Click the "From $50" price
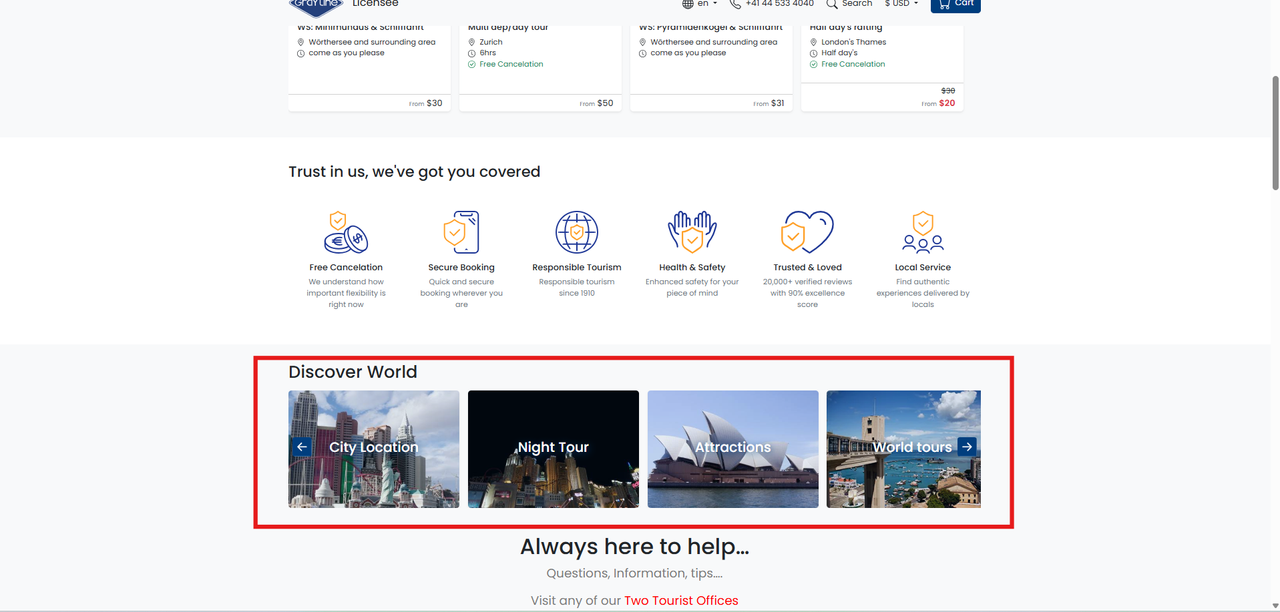This screenshot has width=1280, height=612. click(595, 103)
